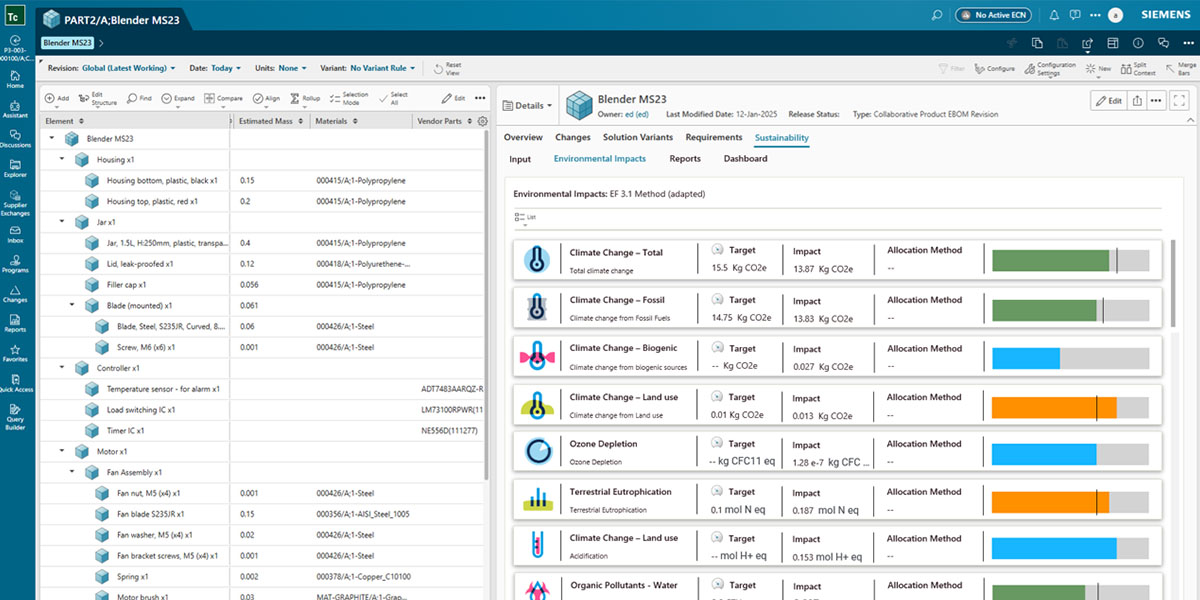Open the chat bubbles icon in the dark bar

point(1163,43)
